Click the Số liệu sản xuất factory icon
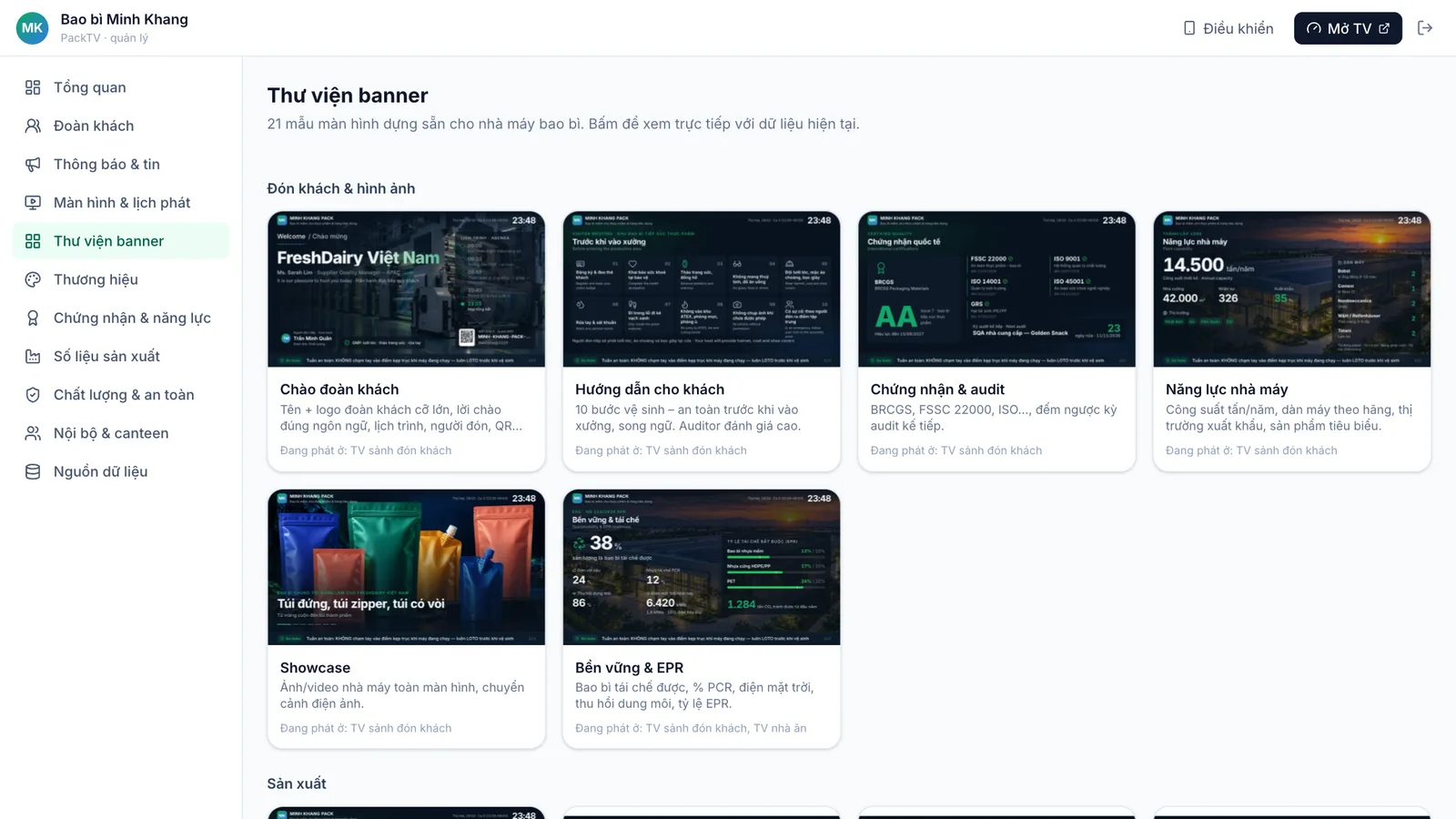Viewport: 1456px width, 819px height. (33, 356)
